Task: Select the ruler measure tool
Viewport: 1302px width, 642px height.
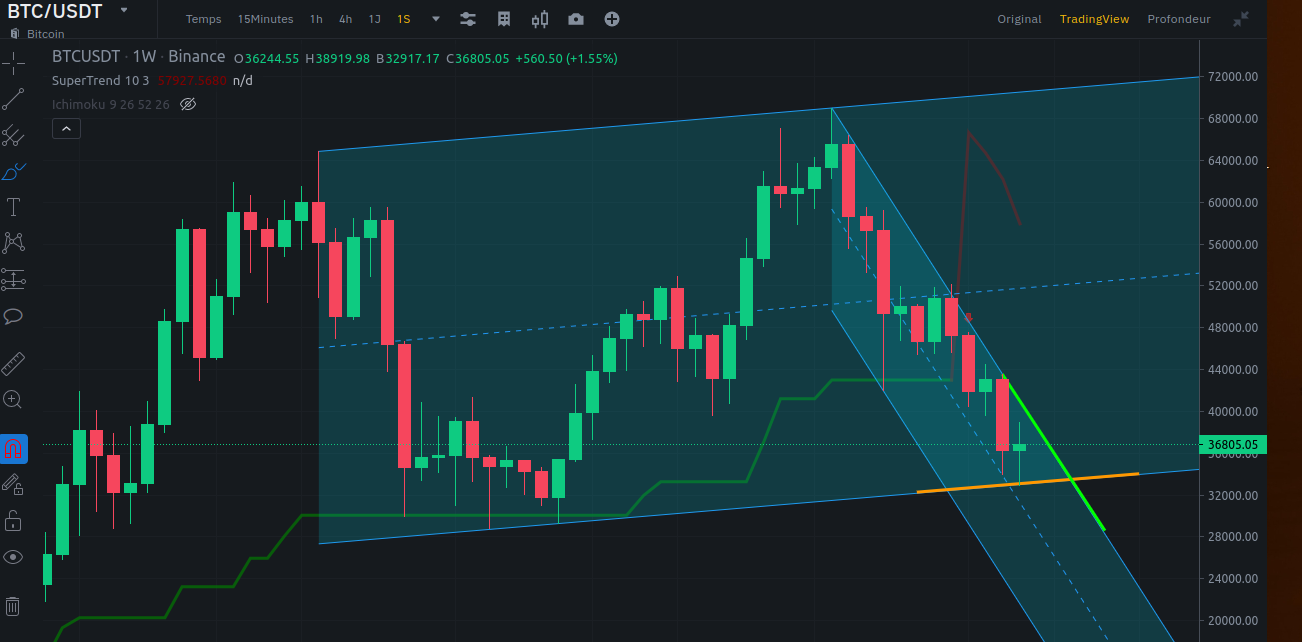Action: click(13, 363)
